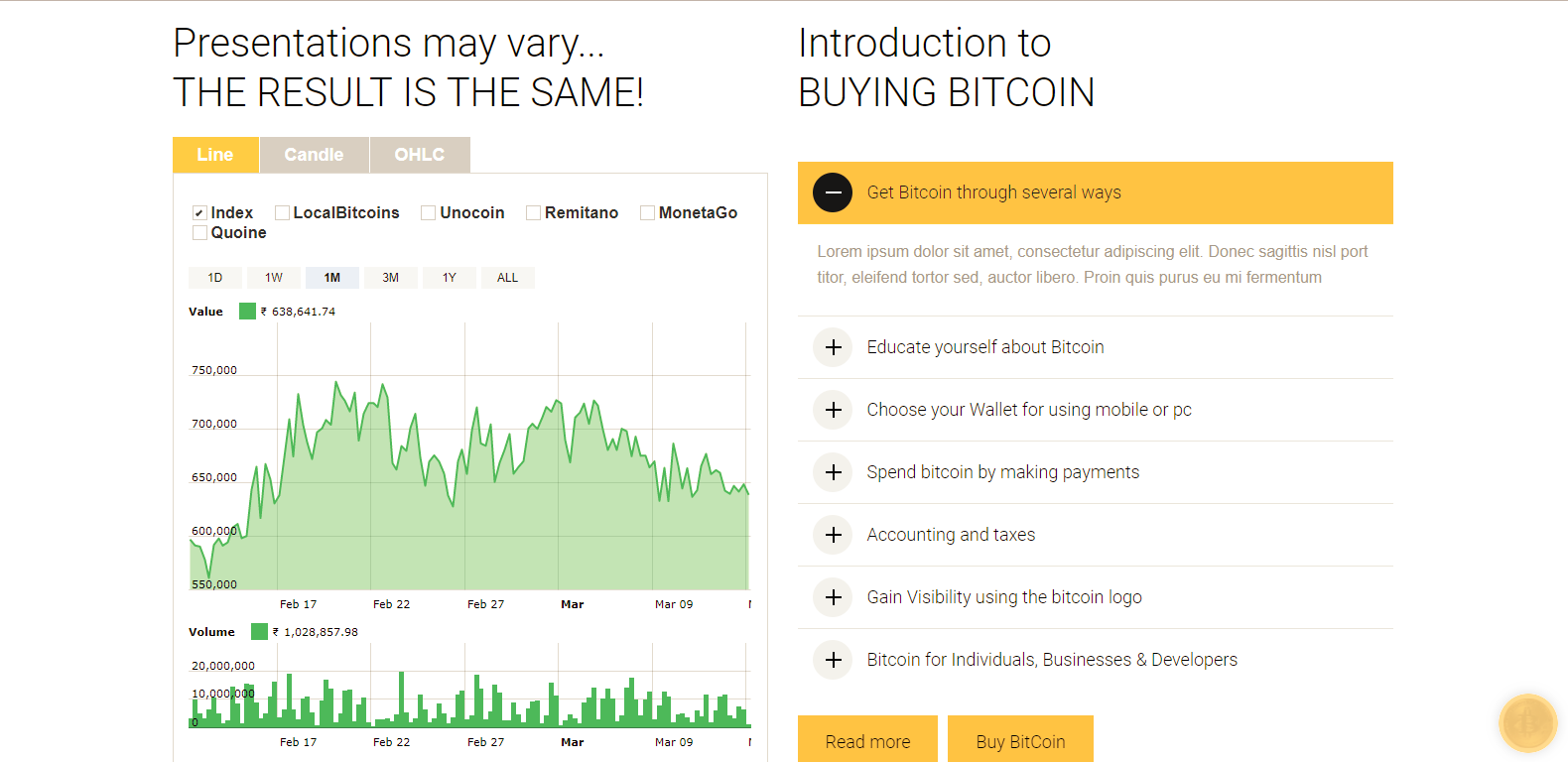Collapse the Get Bitcoin through several ways section

(833, 192)
